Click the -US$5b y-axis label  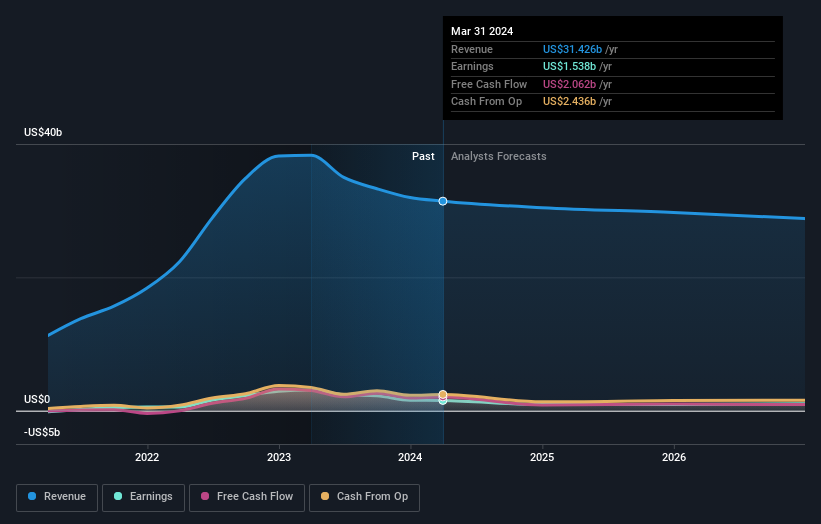tap(42, 432)
